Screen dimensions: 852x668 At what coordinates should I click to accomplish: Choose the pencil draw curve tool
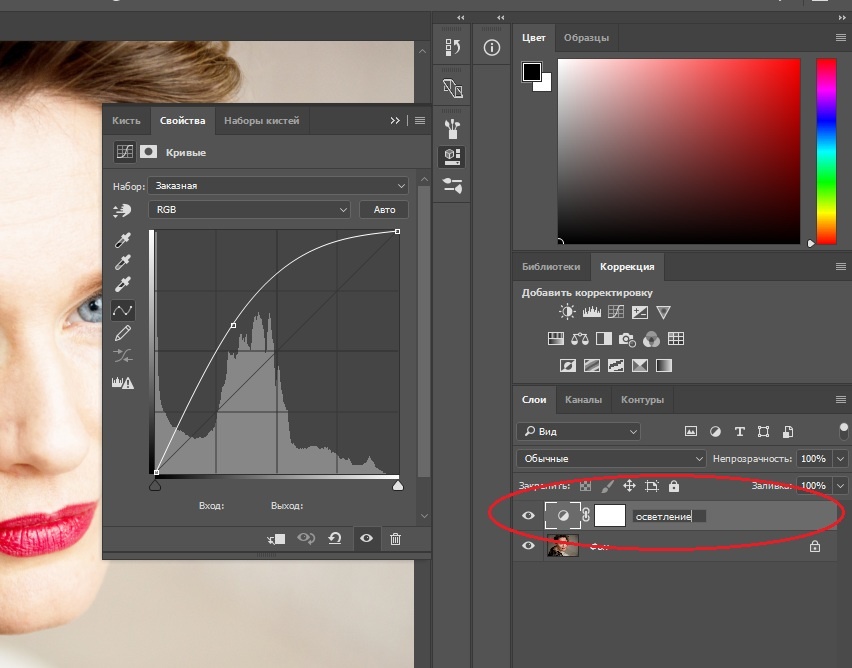coord(123,333)
